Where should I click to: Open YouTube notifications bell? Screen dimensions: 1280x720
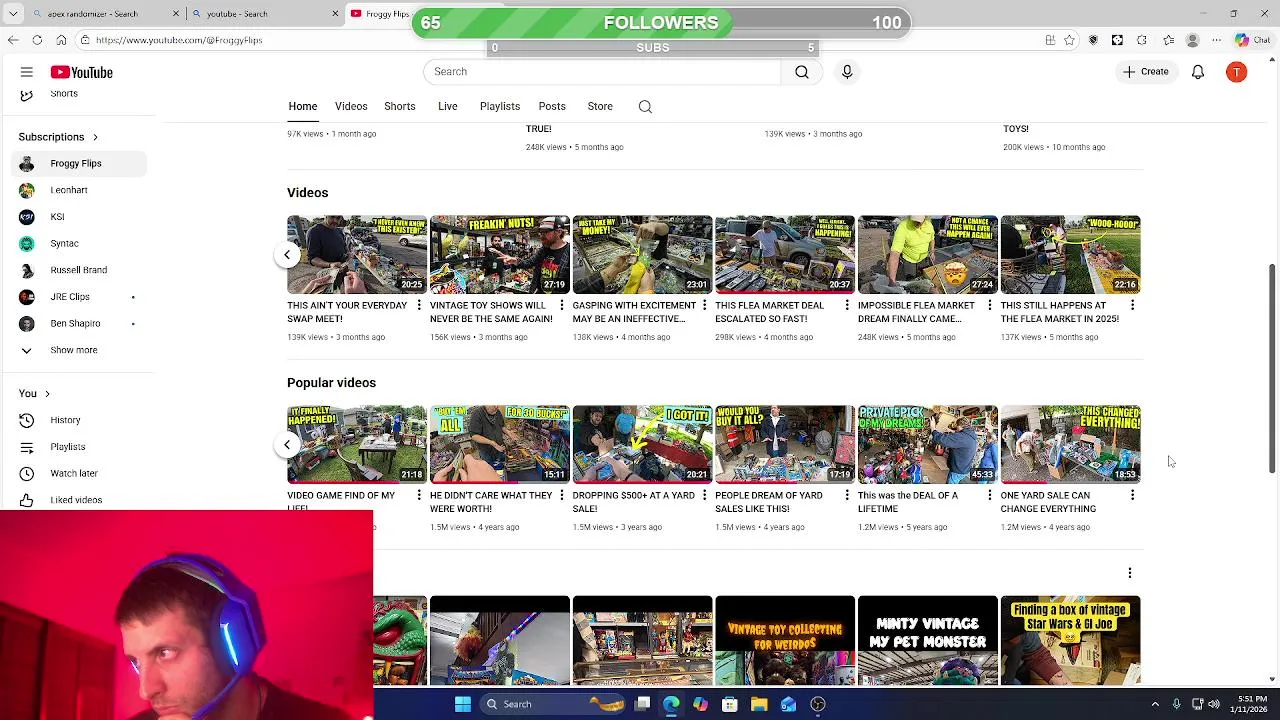tap(1197, 72)
